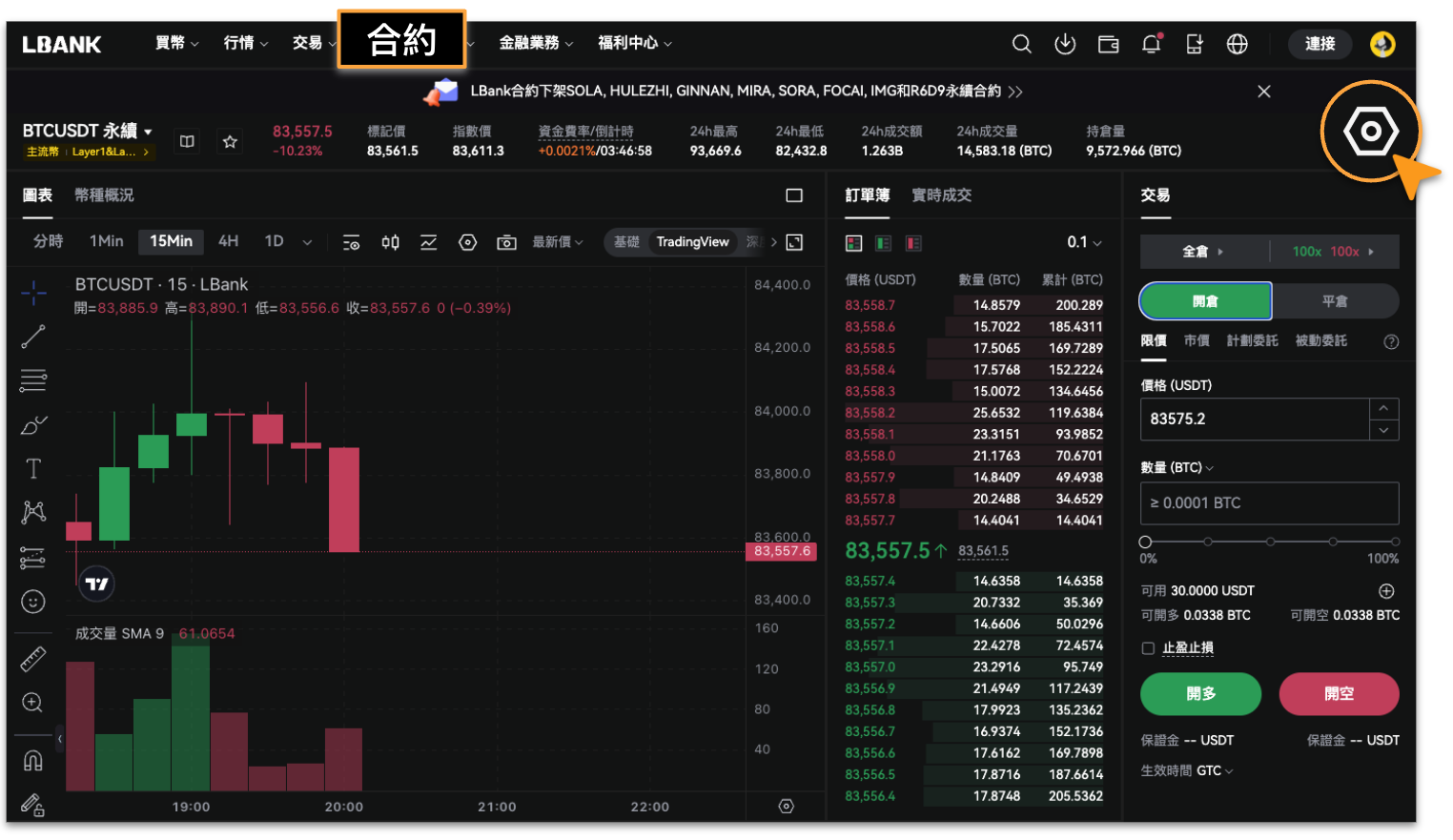
Task: Select the 計劃委託 order type tab
Action: pos(1252,341)
